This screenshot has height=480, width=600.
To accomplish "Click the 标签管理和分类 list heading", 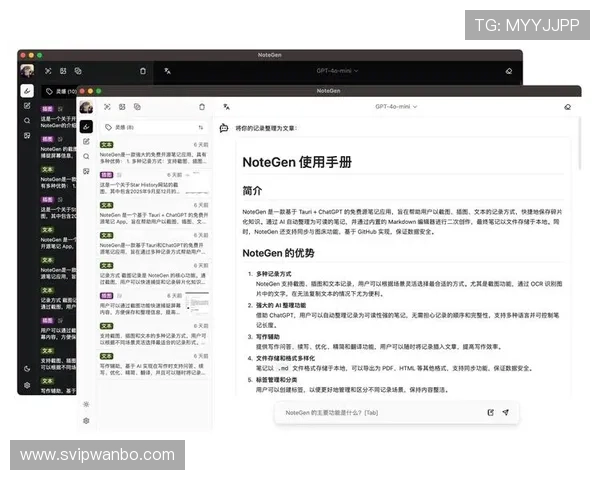I will [276, 380].
